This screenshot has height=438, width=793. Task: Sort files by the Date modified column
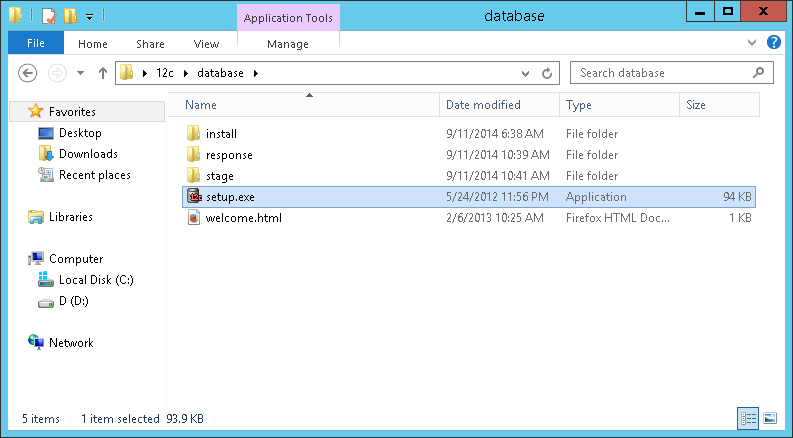click(483, 105)
